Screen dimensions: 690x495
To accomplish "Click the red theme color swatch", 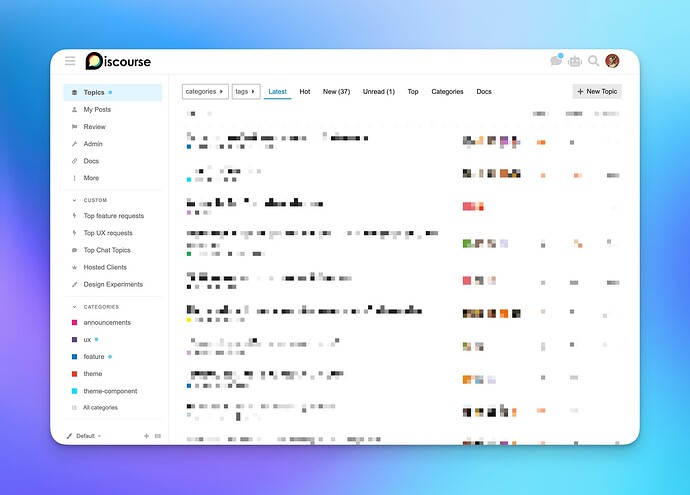I will click(74, 374).
